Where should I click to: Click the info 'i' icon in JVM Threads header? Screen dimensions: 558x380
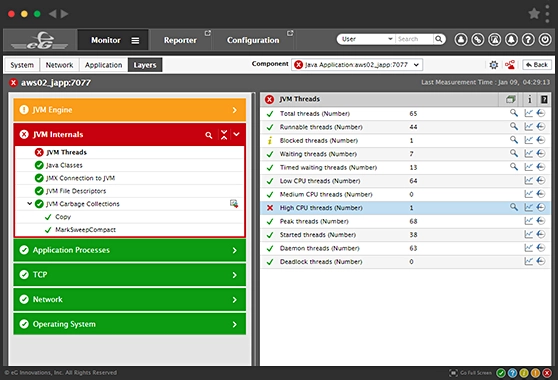click(530, 99)
